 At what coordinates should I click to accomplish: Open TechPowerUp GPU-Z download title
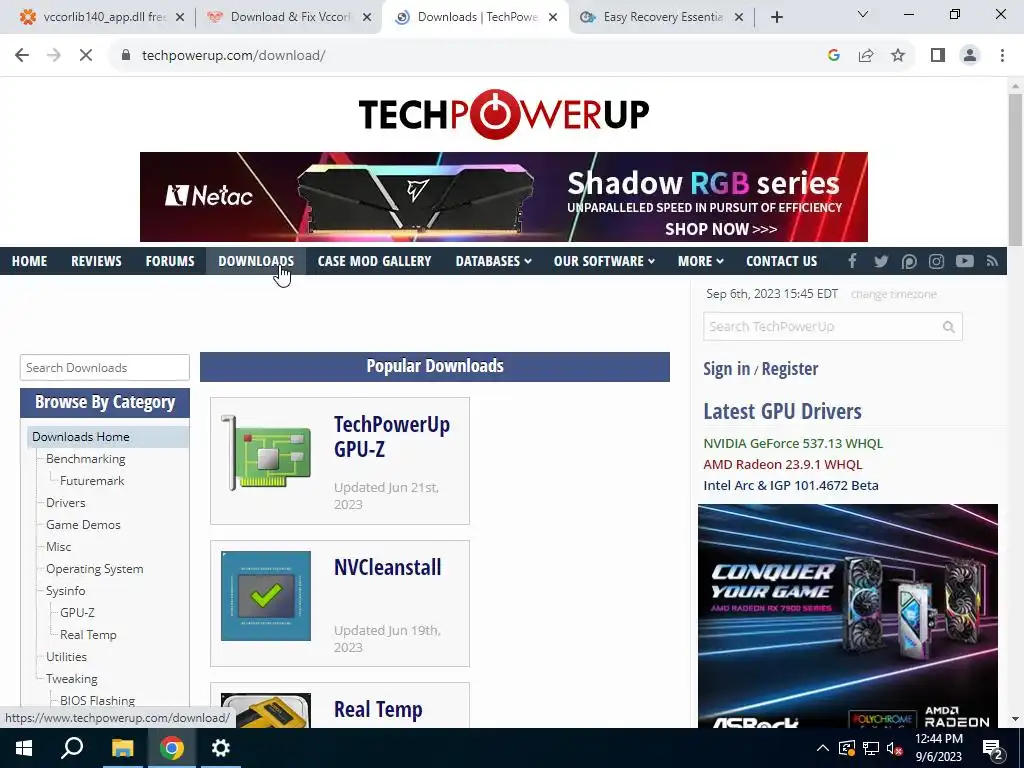[x=392, y=436]
